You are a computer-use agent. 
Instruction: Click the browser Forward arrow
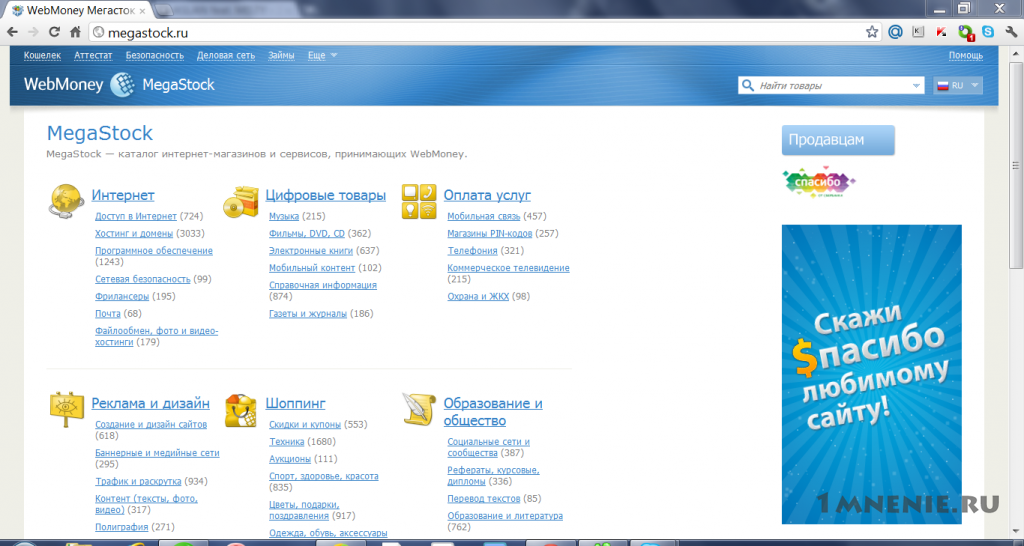point(33,32)
